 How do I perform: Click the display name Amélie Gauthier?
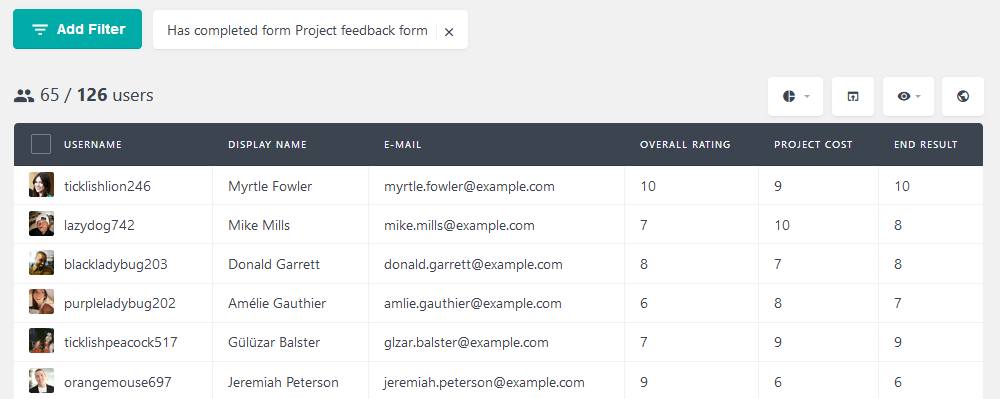(277, 303)
